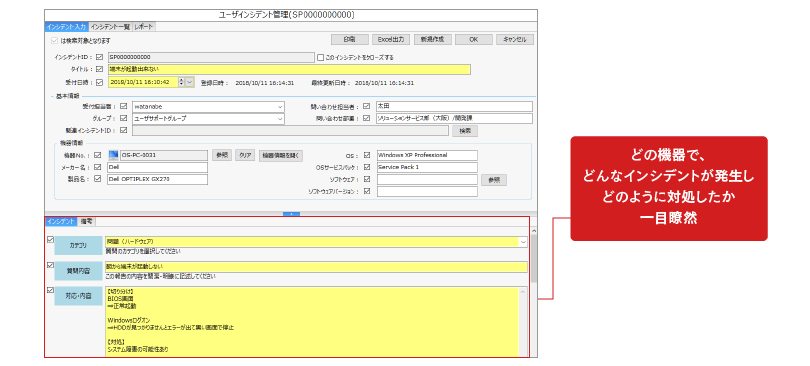The width and height of the screenshot is (810, 366).
Task: Click the empty ソフトウェアバージョン field
Action: [x=427, y=192]
